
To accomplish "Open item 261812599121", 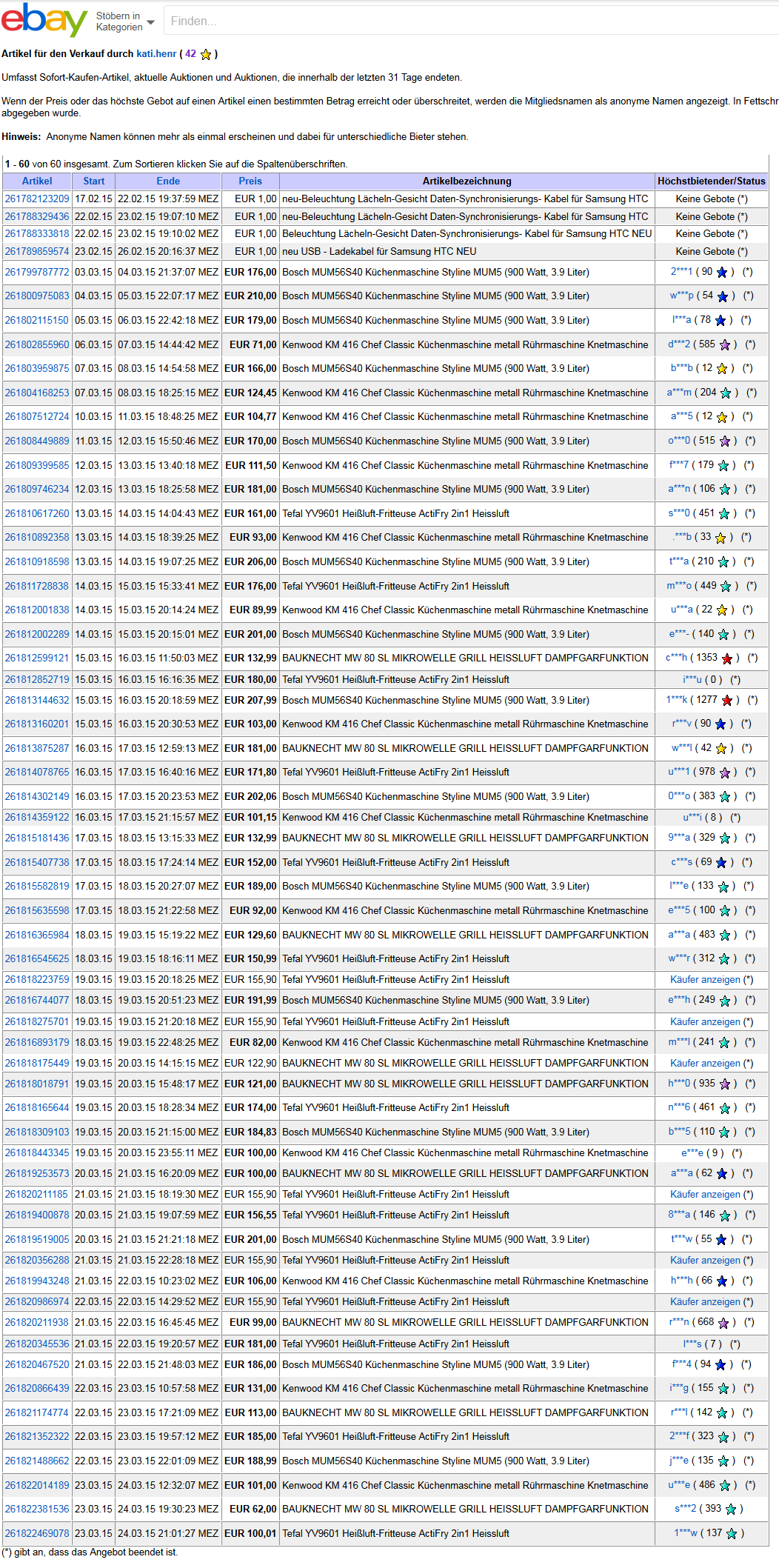I will coord(37,658).
